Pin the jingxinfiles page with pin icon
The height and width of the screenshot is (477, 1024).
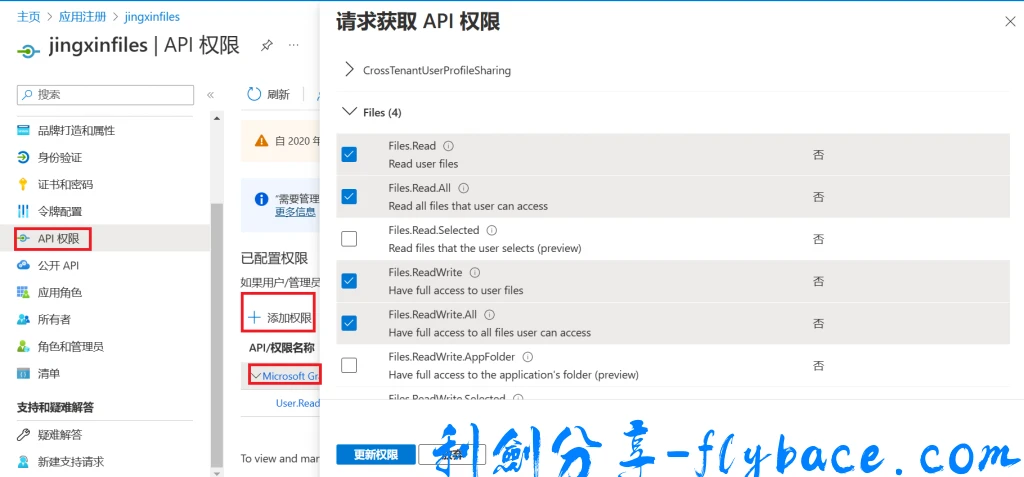266,45
